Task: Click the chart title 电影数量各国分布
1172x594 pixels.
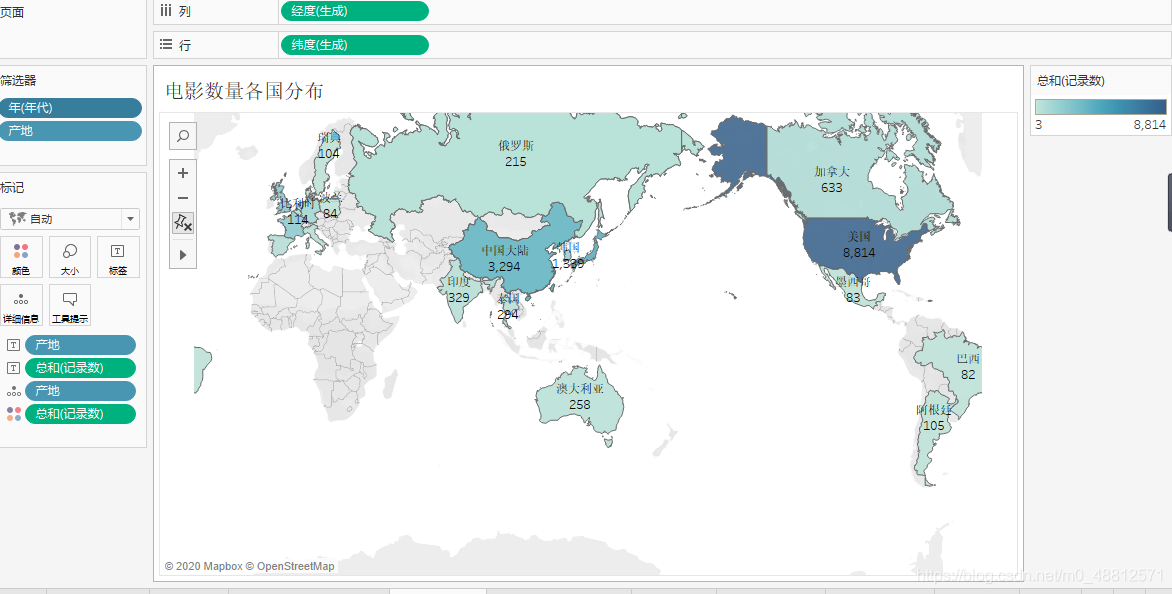Action: tap(244, 91)
